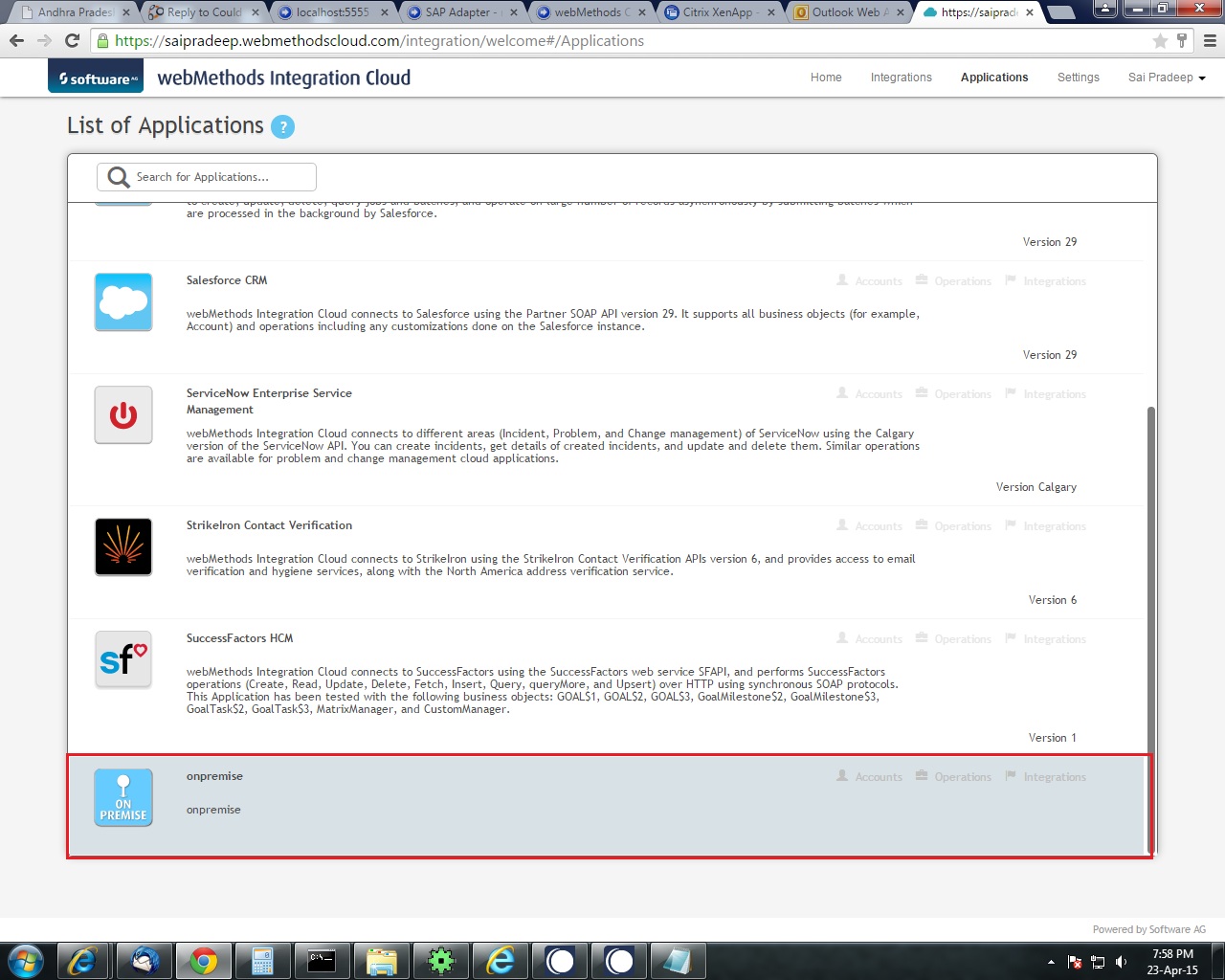Open the file explorer taskbar icon
Screen dimensions: 1225x980
381,961
